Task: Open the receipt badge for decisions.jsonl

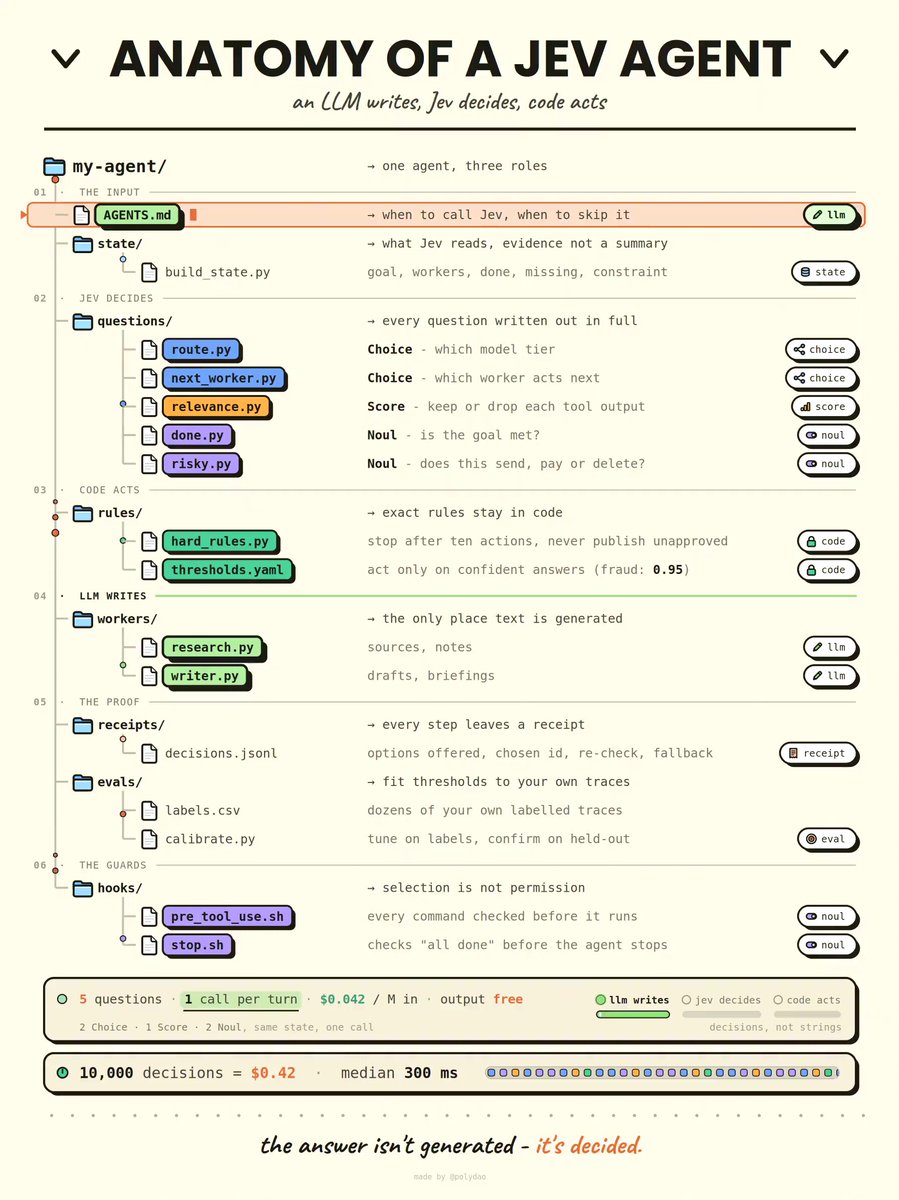Action: pos(817,753)
